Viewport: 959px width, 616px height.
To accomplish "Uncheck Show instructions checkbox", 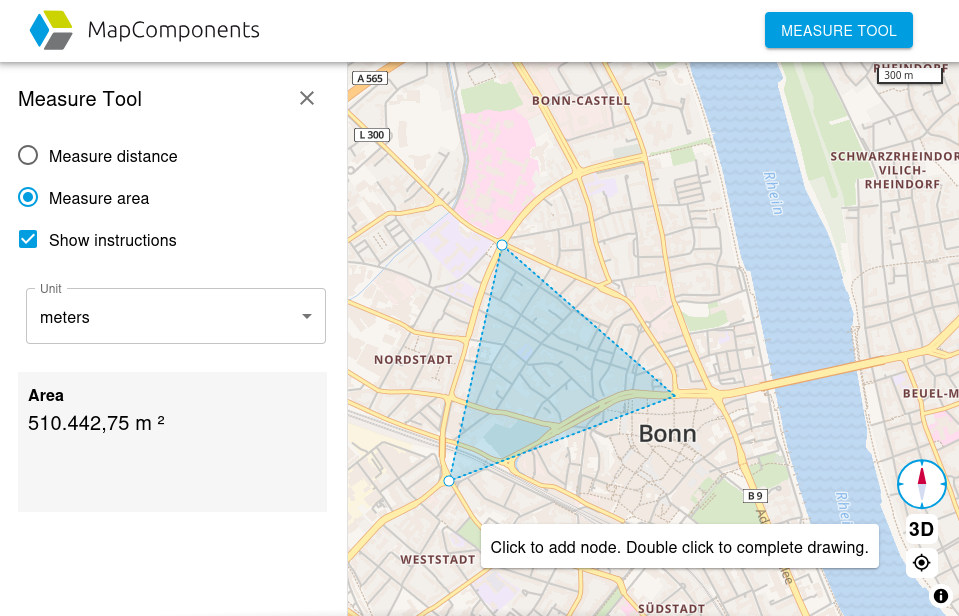I will click(28, 239).
